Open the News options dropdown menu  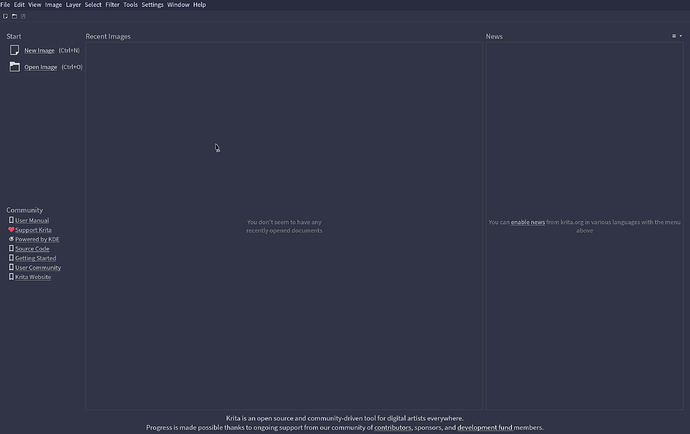tap(678, 36)
